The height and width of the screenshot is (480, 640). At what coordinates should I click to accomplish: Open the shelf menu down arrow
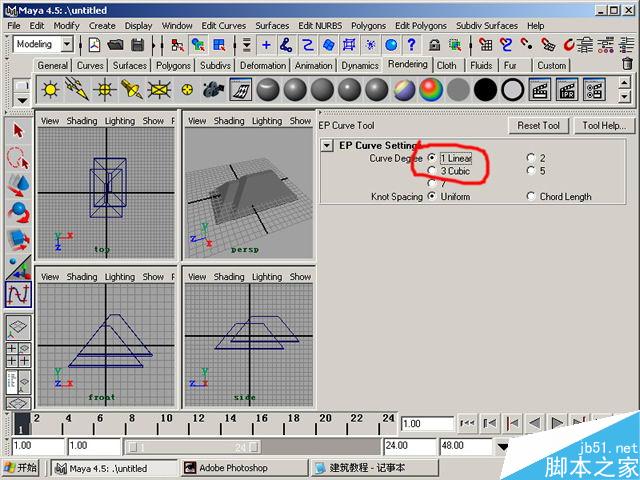point(22,100)
